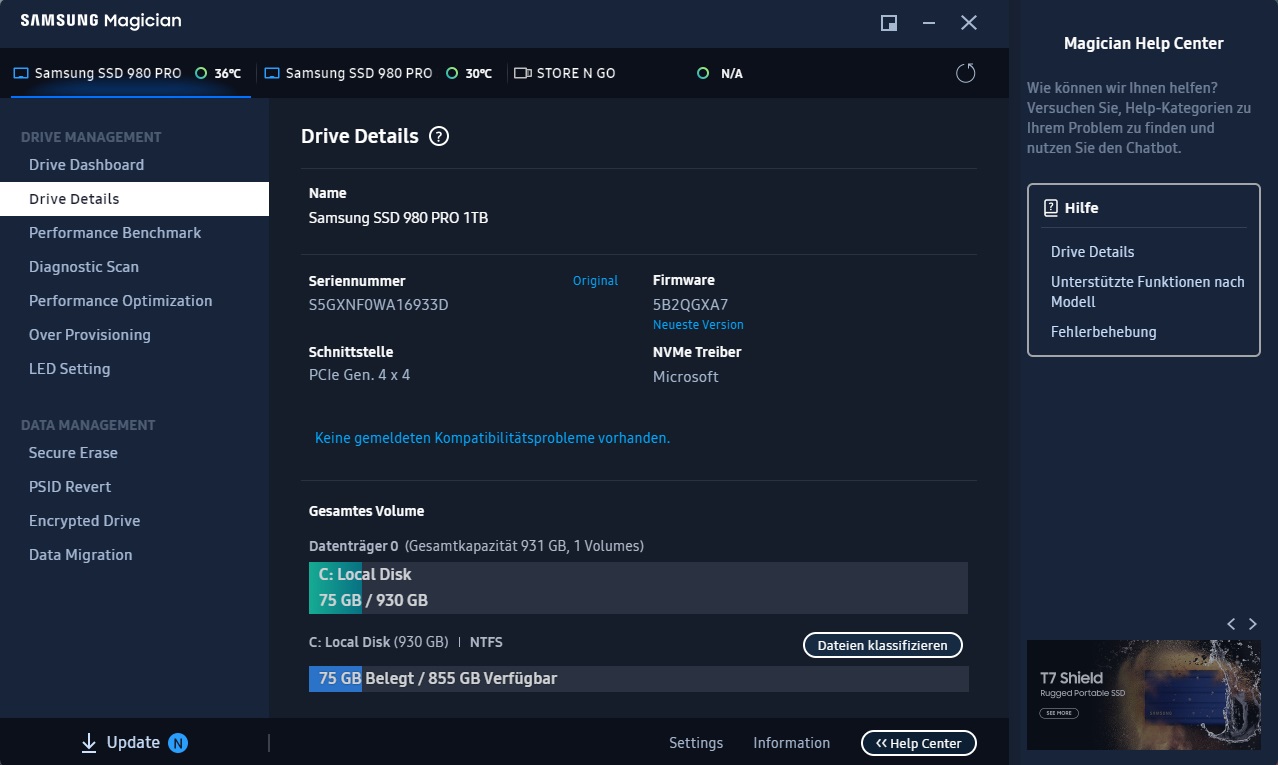
Task: Click the serial number S5GXNF0WA16933D
Action: click(378, 305)
